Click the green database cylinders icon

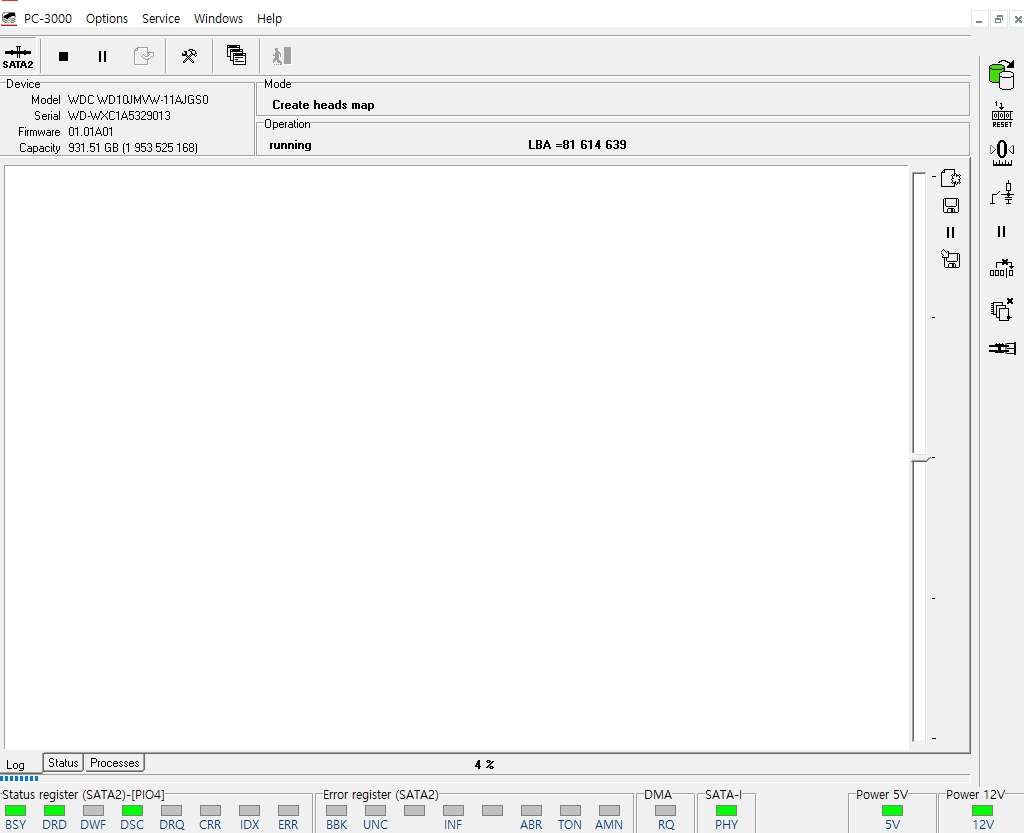(x=1001, y=75)
